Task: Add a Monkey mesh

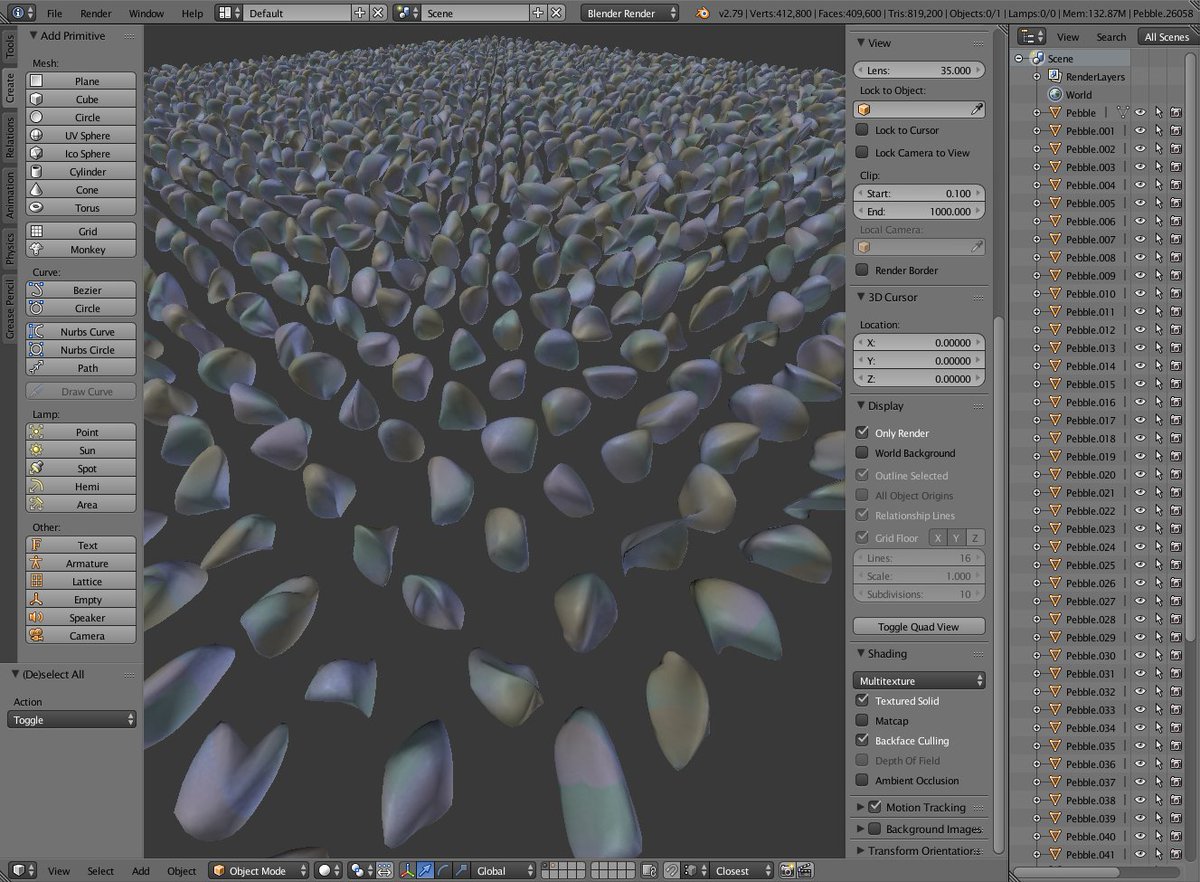Action: [x=81, y=249]
